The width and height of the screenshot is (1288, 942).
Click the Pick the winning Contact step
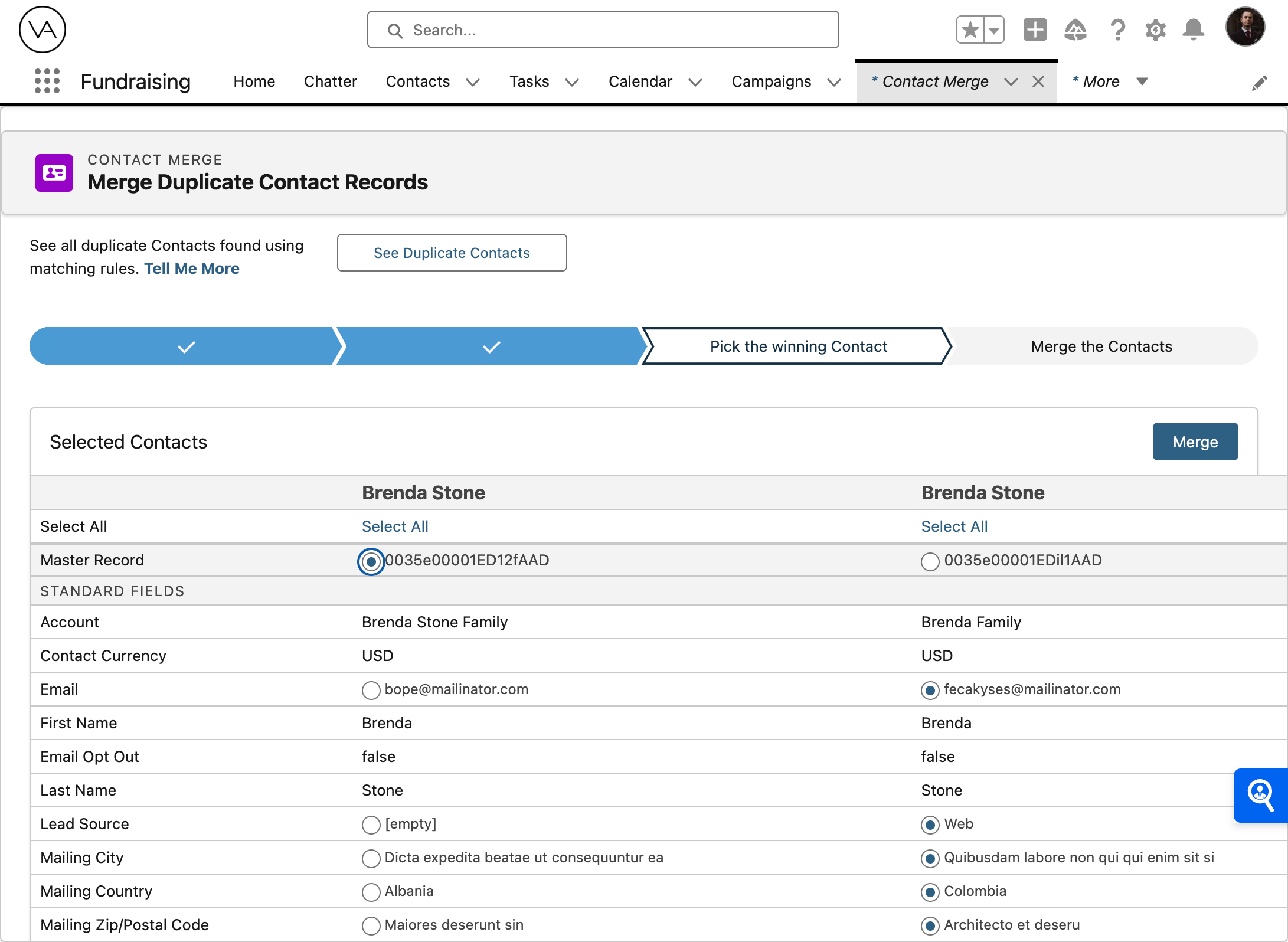coord(798,346)
